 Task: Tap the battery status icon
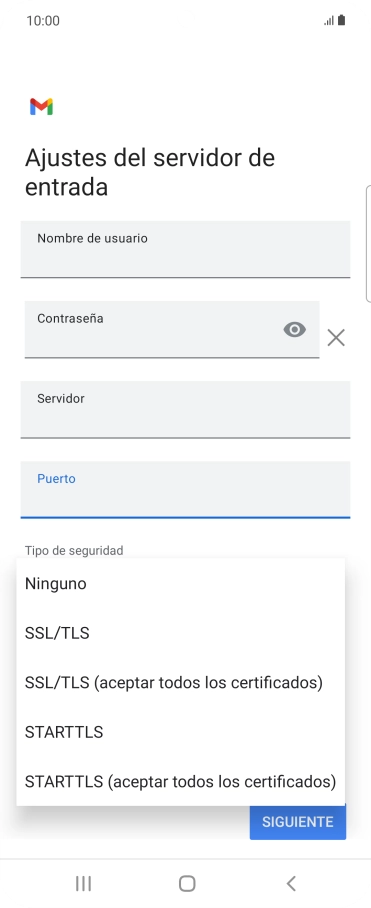[341, 20]
